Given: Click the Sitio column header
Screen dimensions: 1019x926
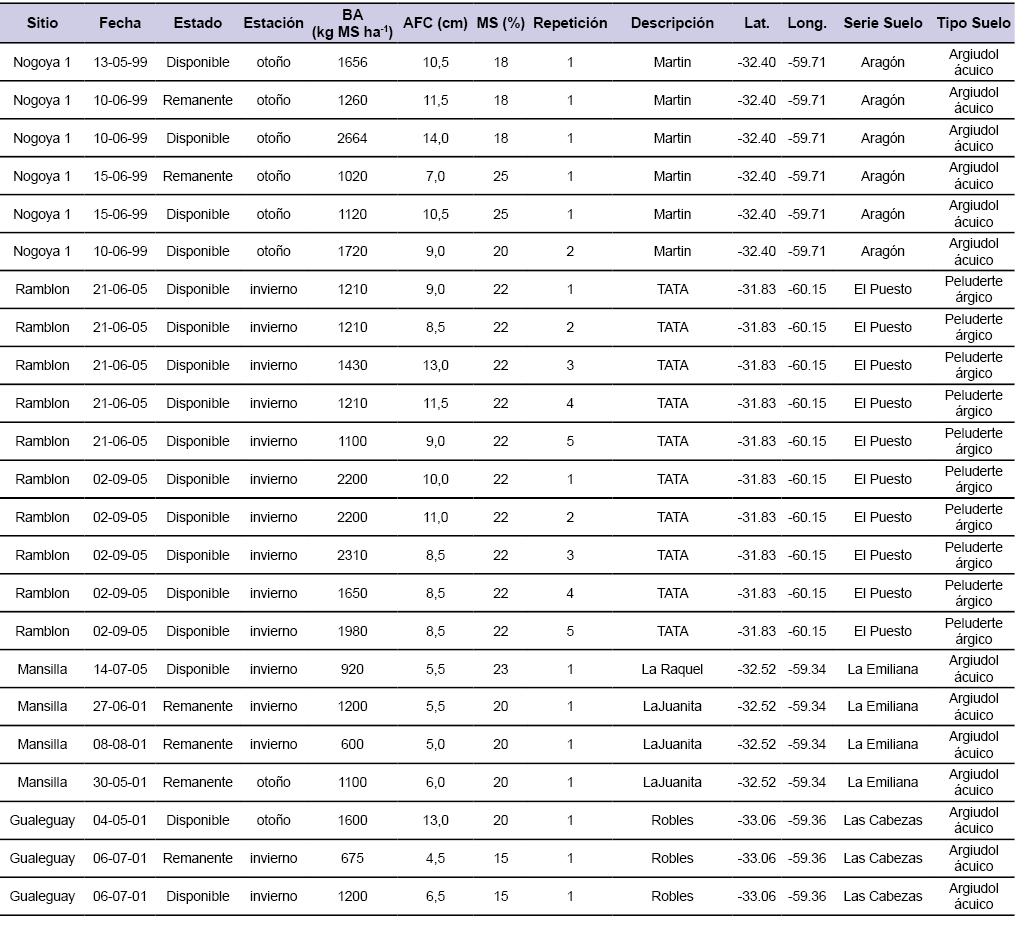Looking at the screenshot, I should (x=42, y=23).
